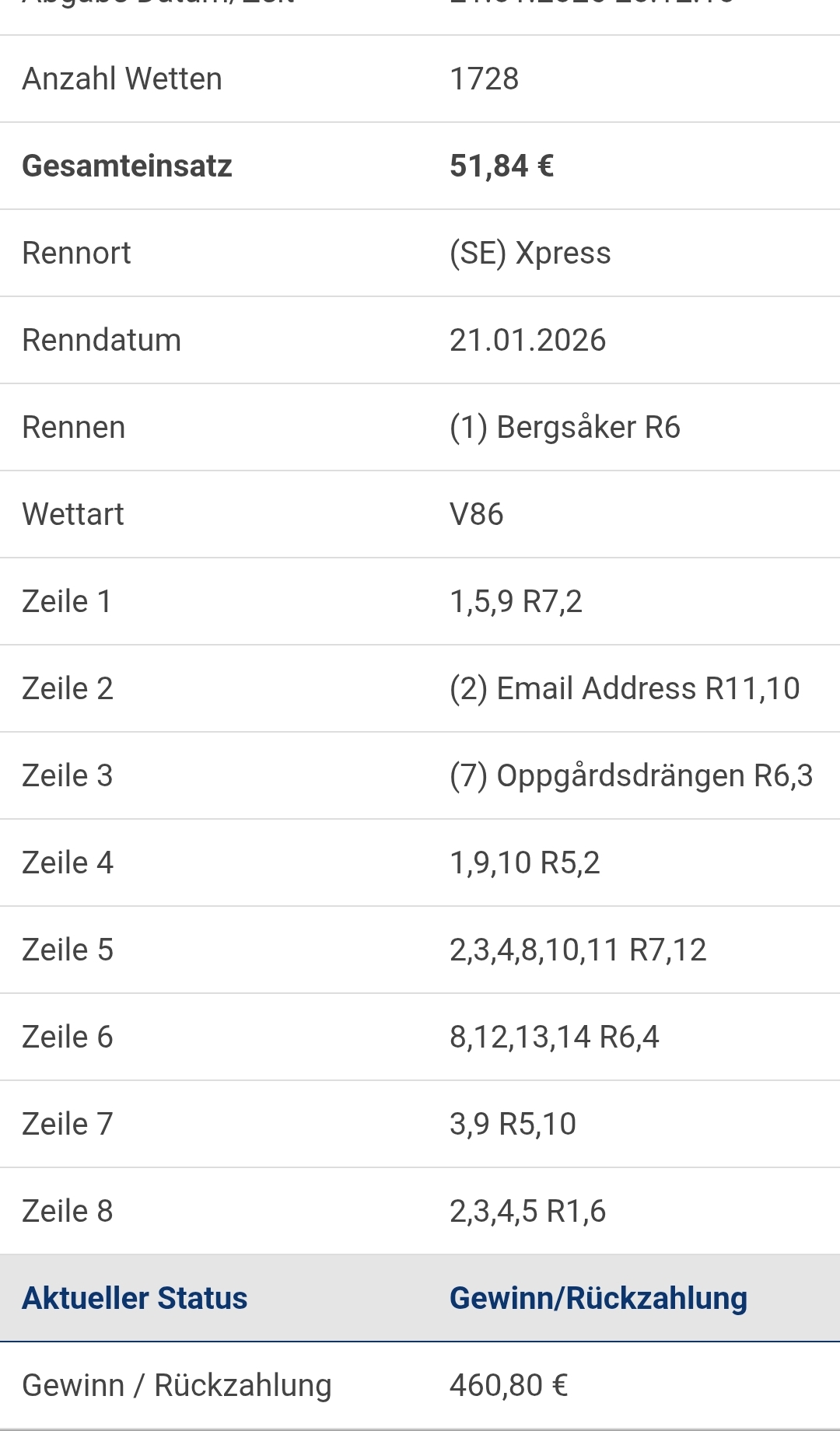The image size is (840, 1431).
Task: Tap the Gewinn/Rückzahlung status heading
Action: 598,1298
